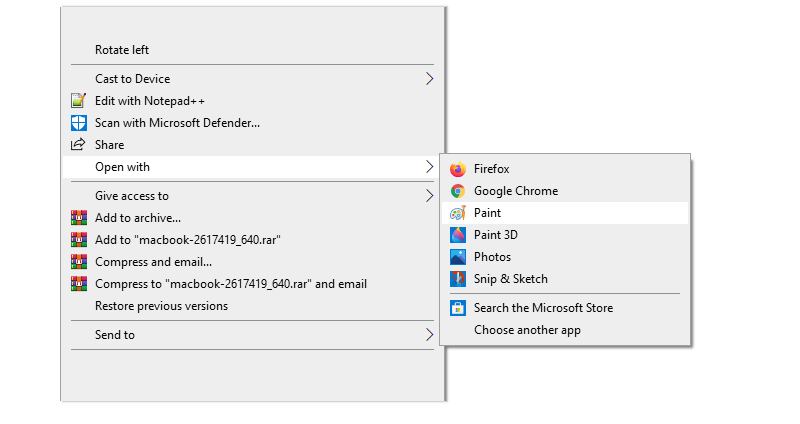Click the Snip & Sketch icon
The width and height of the screenshot is (800, 424).
tap(458, 279)
